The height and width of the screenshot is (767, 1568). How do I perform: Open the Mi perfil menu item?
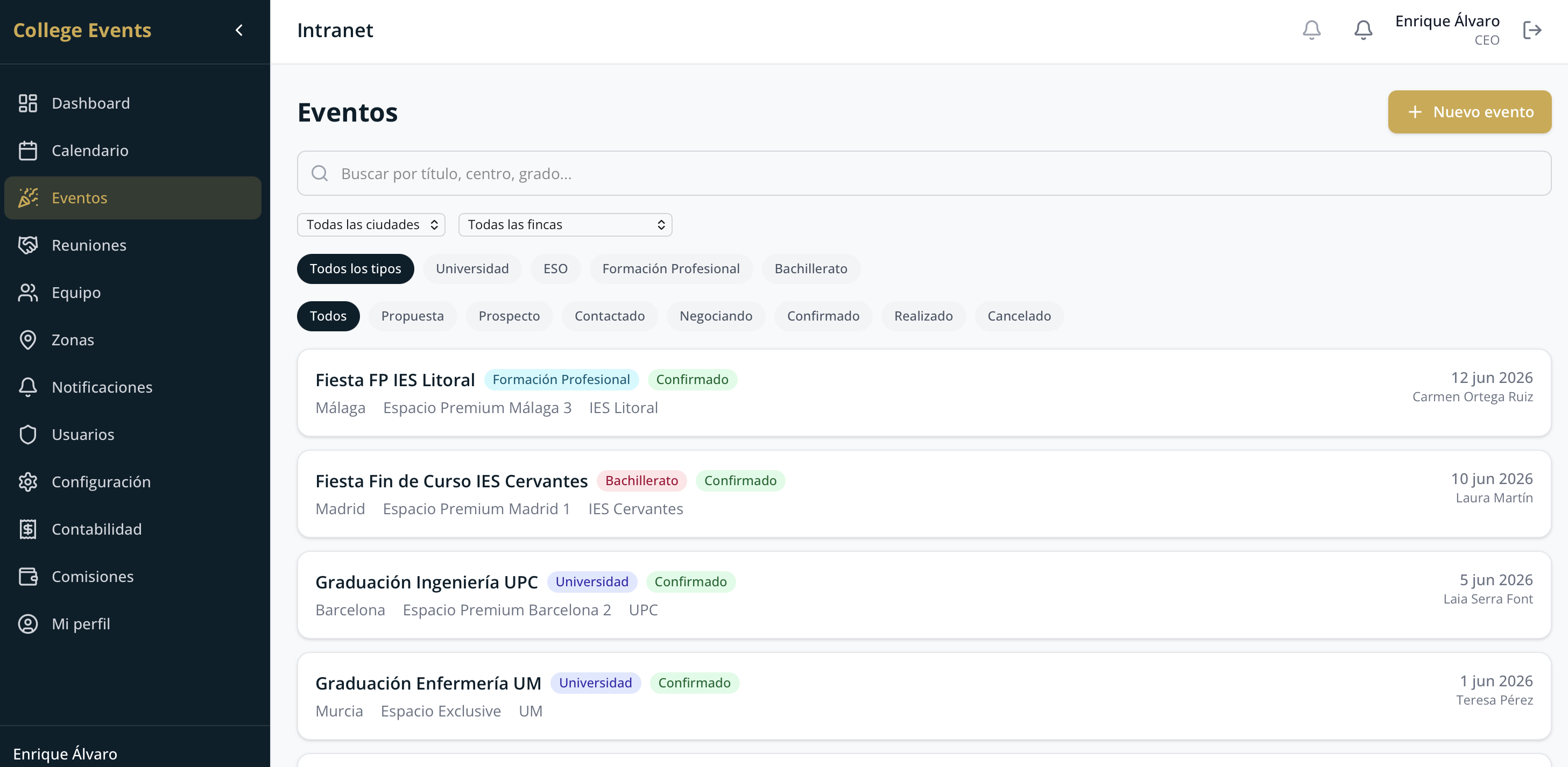(81, 624)
